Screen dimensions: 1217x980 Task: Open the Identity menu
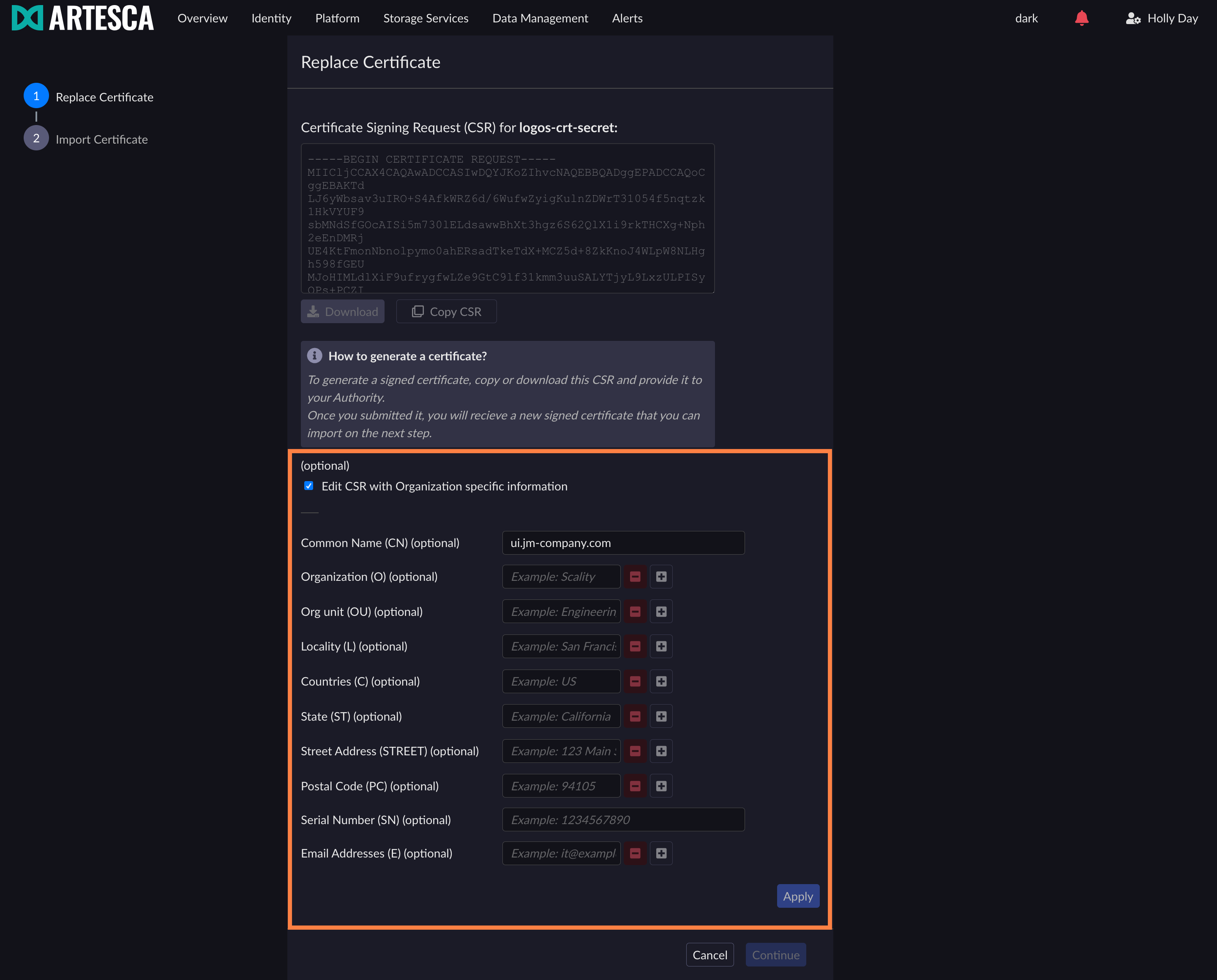[271, 18]
